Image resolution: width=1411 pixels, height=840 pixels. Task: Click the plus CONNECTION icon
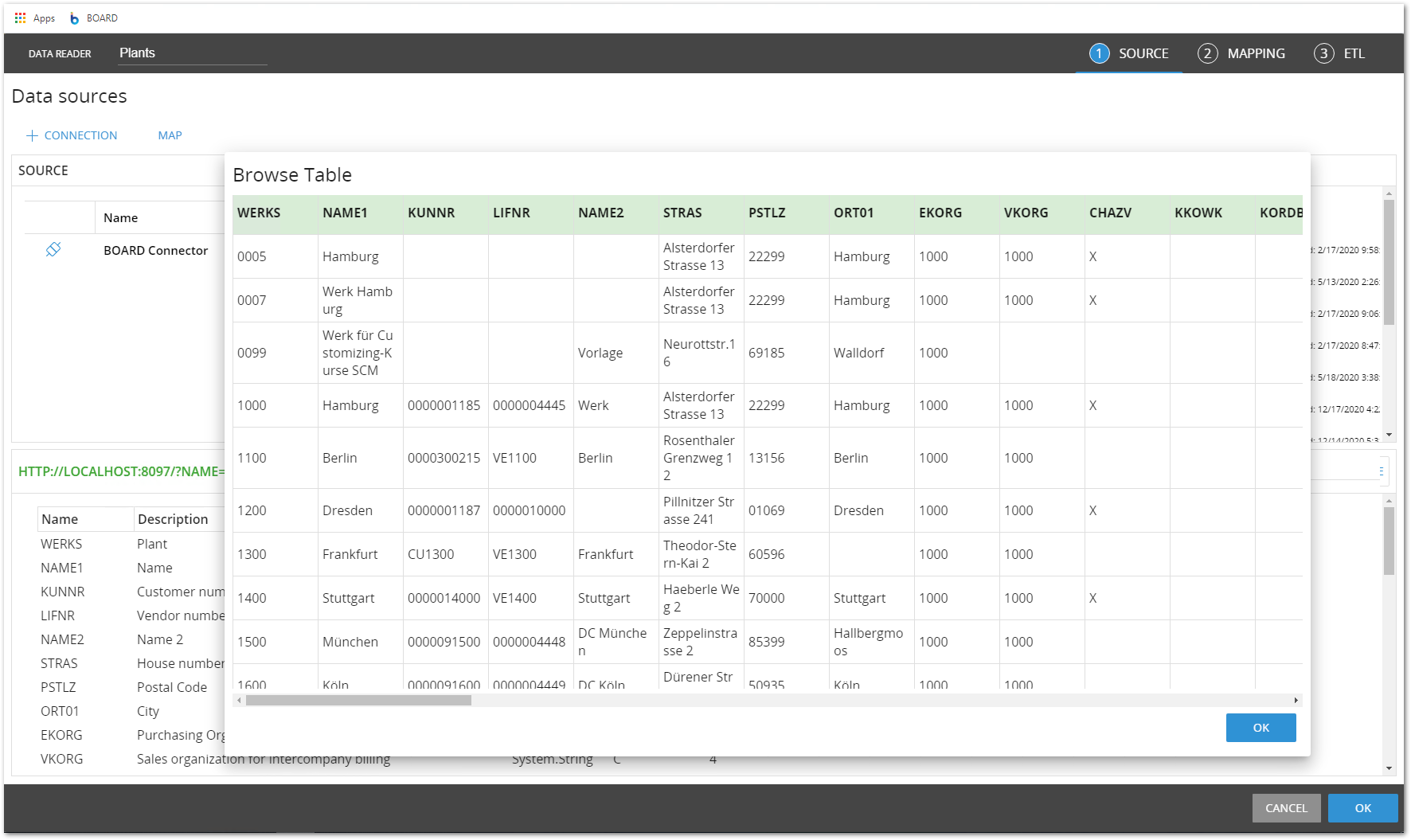tap(32, 135)
